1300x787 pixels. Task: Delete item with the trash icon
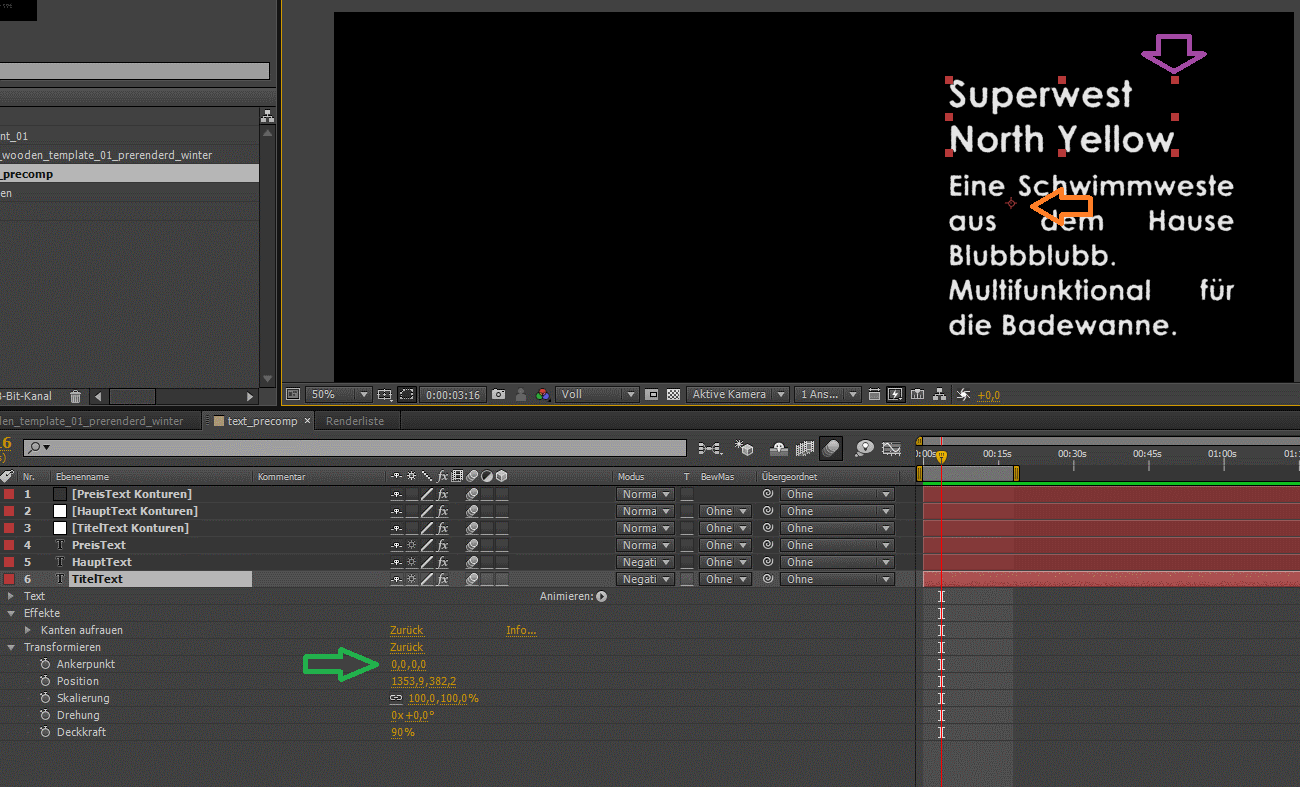[x=75, y=397]
